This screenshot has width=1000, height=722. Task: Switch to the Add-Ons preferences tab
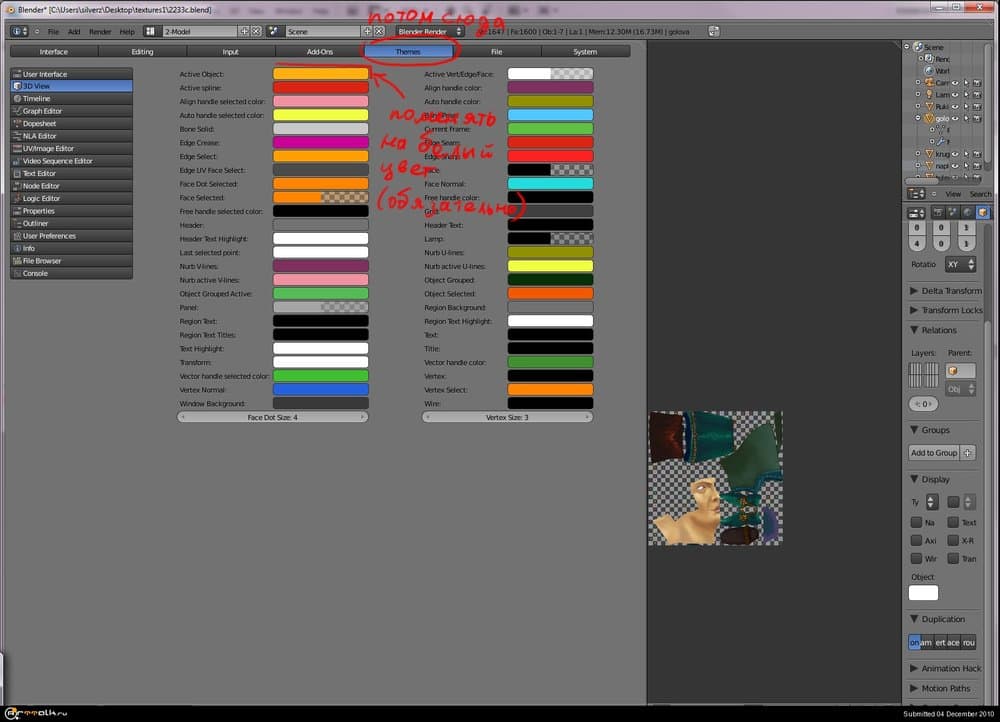[319, 51]
